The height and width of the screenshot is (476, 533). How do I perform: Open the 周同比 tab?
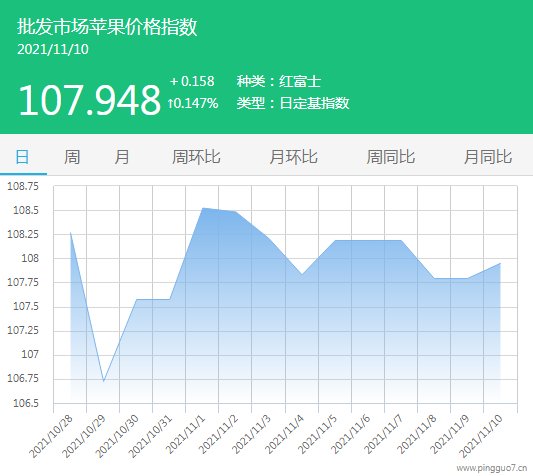click(x=391, y=157)
